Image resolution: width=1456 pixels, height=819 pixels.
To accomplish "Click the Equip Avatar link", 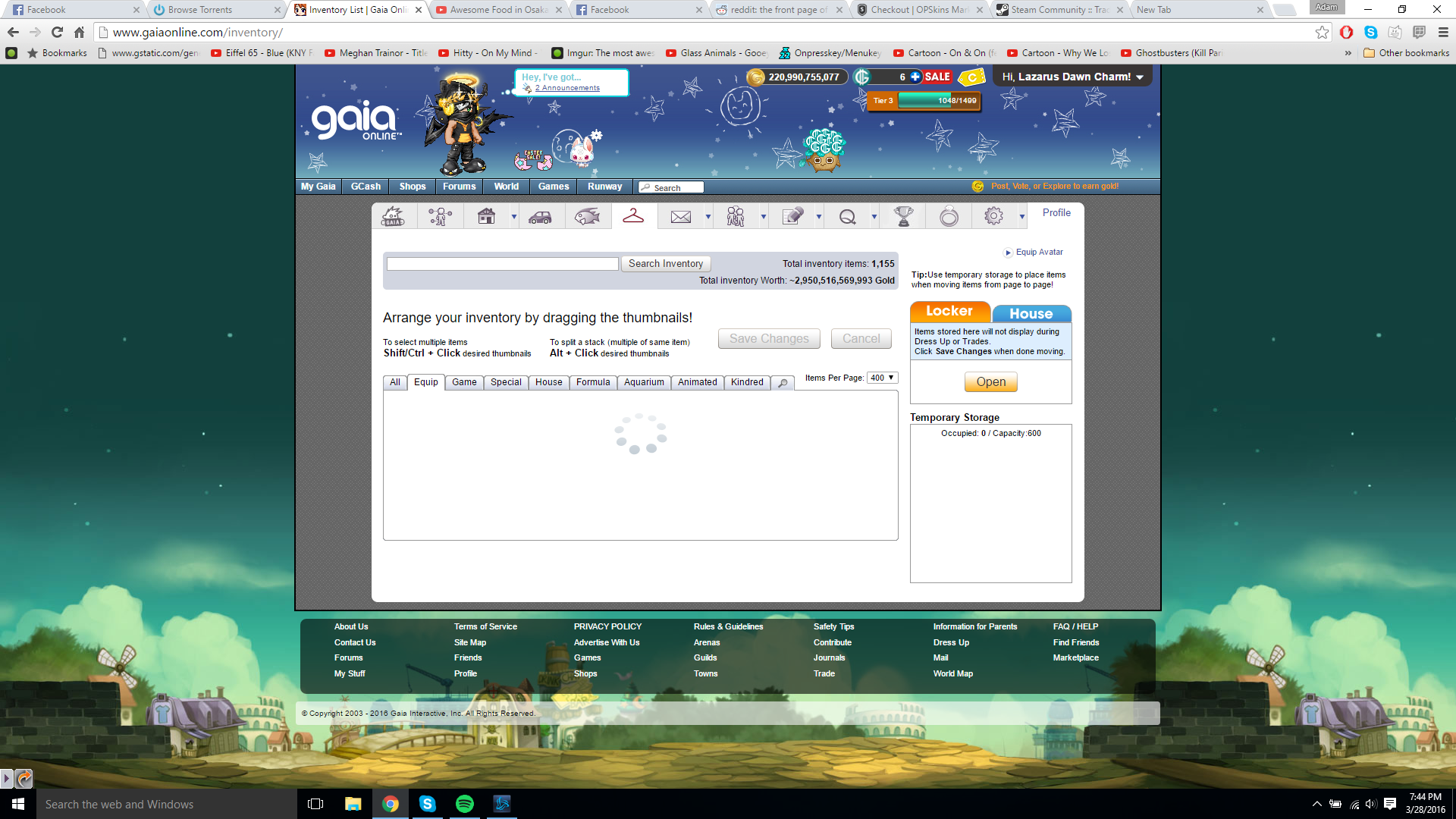I will (x=1039, y=253).
